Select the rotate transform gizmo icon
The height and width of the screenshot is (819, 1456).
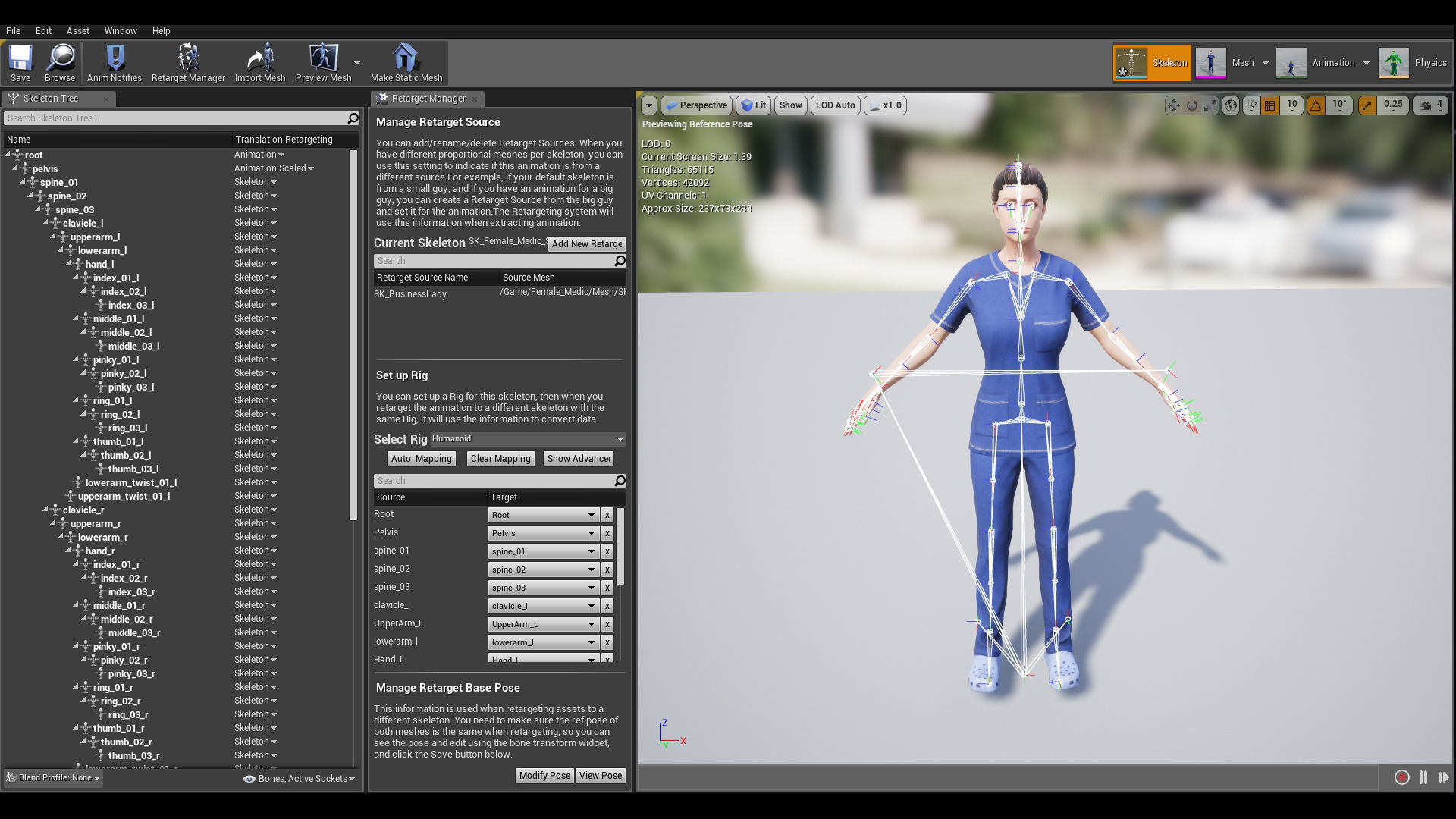[1192, 105]
